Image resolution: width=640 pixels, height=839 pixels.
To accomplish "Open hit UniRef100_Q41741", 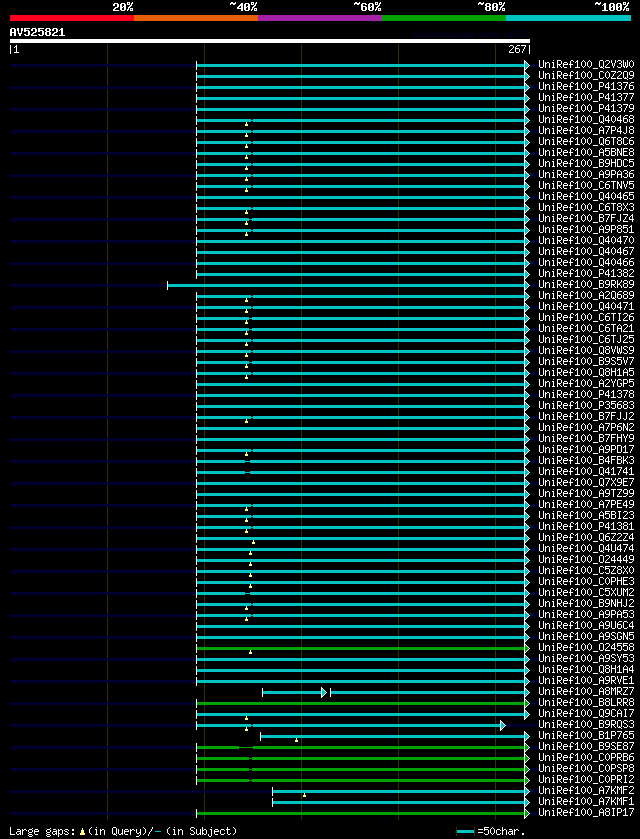I will tap(586, 471).
